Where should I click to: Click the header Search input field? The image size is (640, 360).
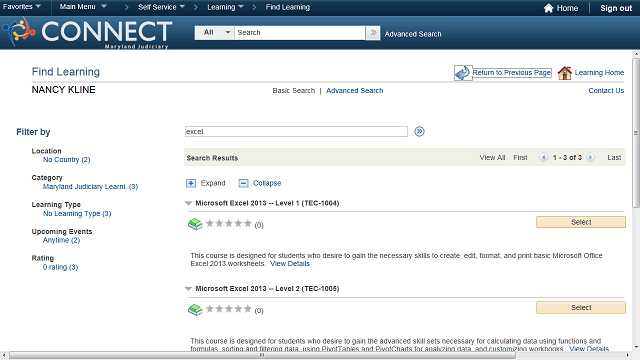coord(300,33)
